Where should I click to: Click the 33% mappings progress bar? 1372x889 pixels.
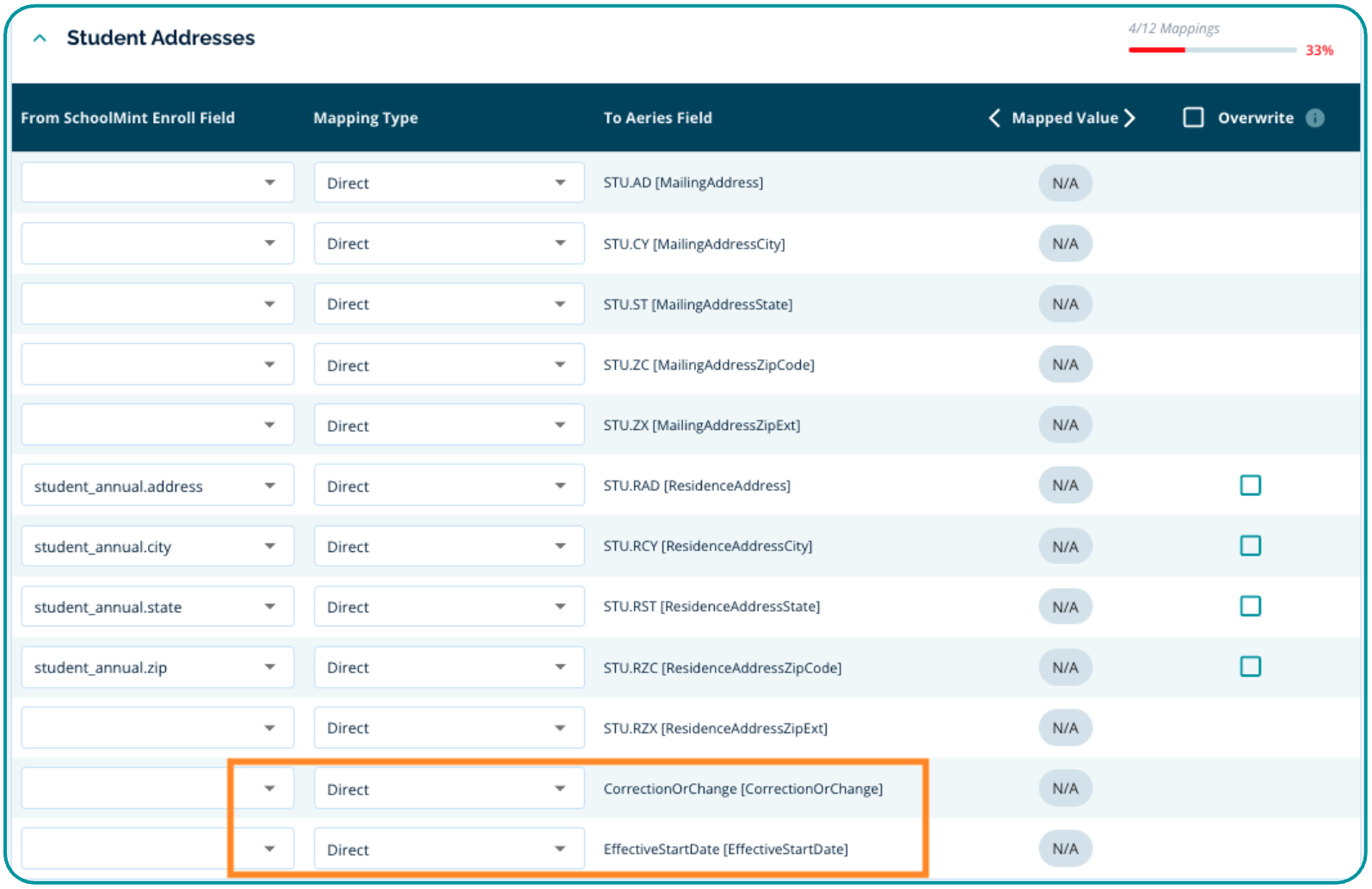(1211, 50)
